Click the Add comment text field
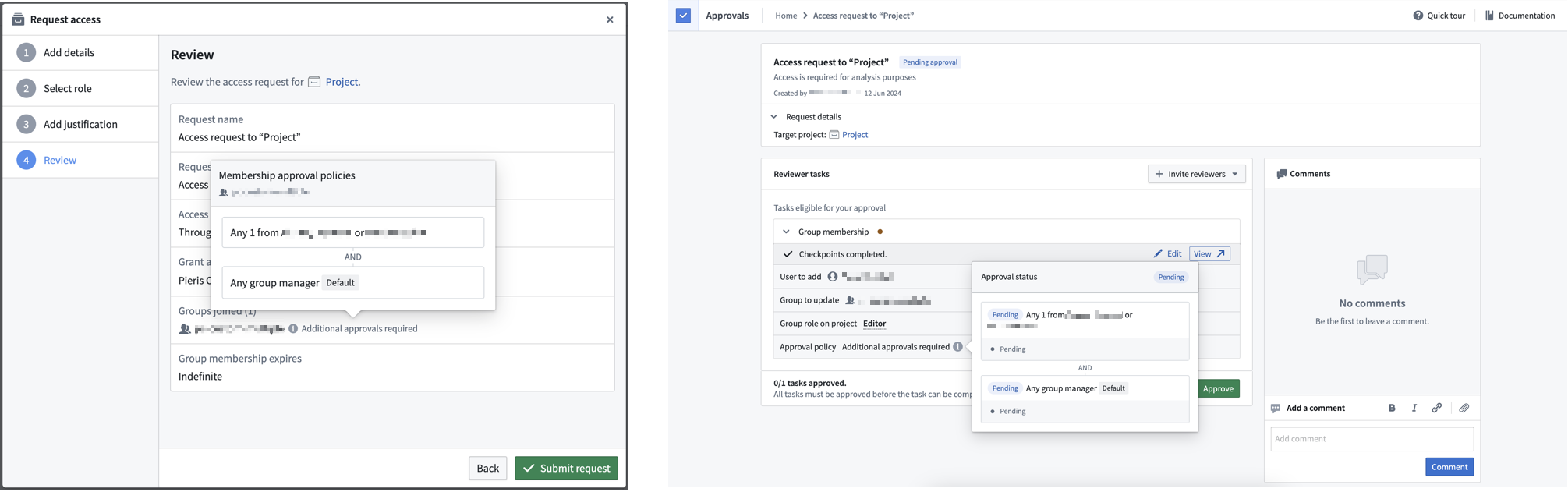 (1372, 439)
